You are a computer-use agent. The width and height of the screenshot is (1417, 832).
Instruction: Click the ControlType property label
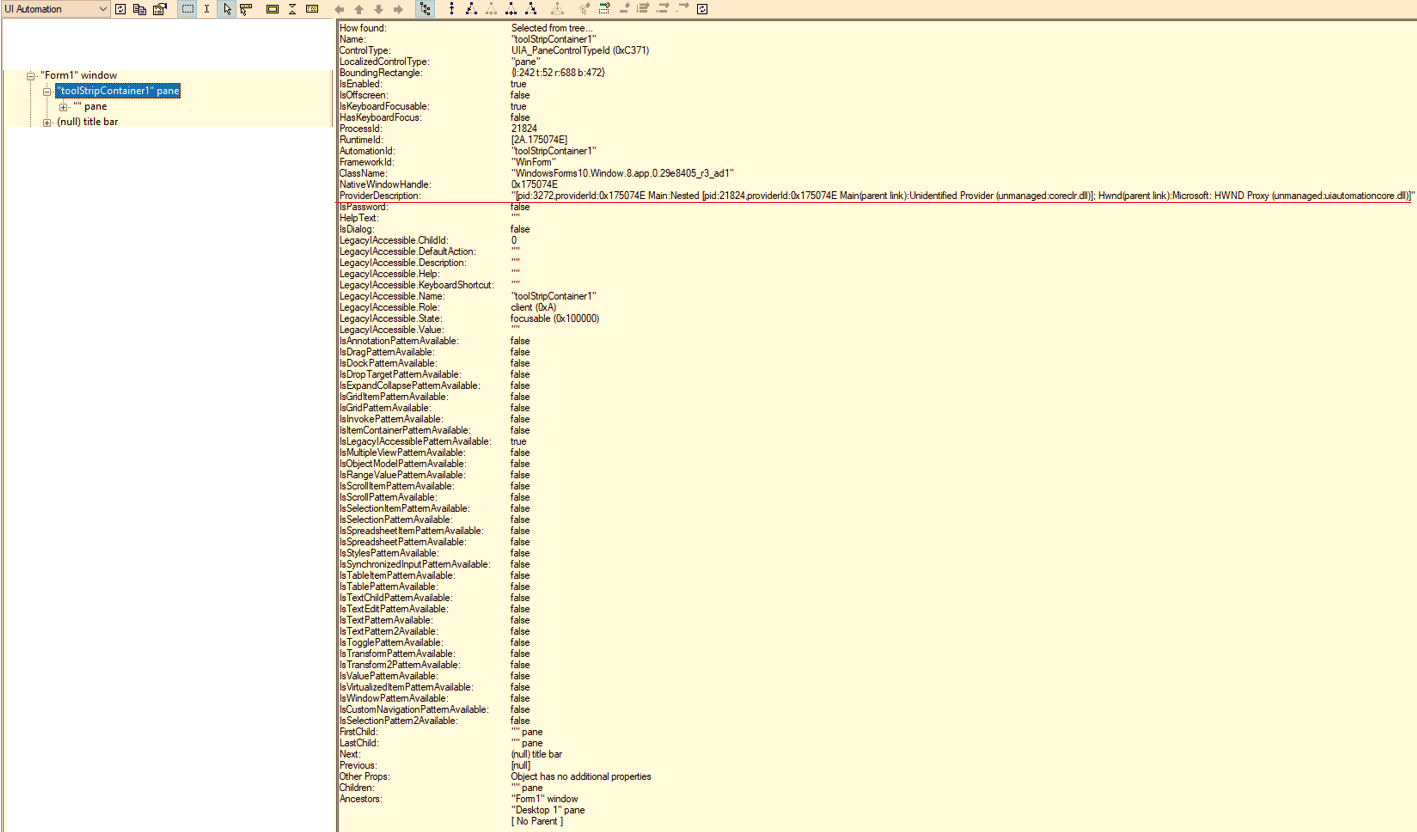coord(365,50)
